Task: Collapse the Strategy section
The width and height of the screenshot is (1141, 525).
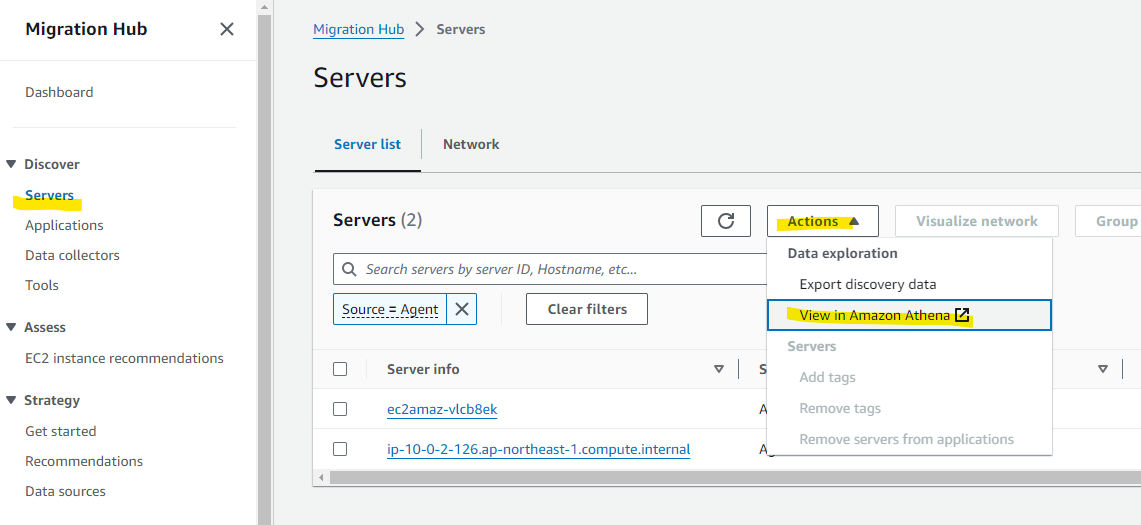Action: 11,400
